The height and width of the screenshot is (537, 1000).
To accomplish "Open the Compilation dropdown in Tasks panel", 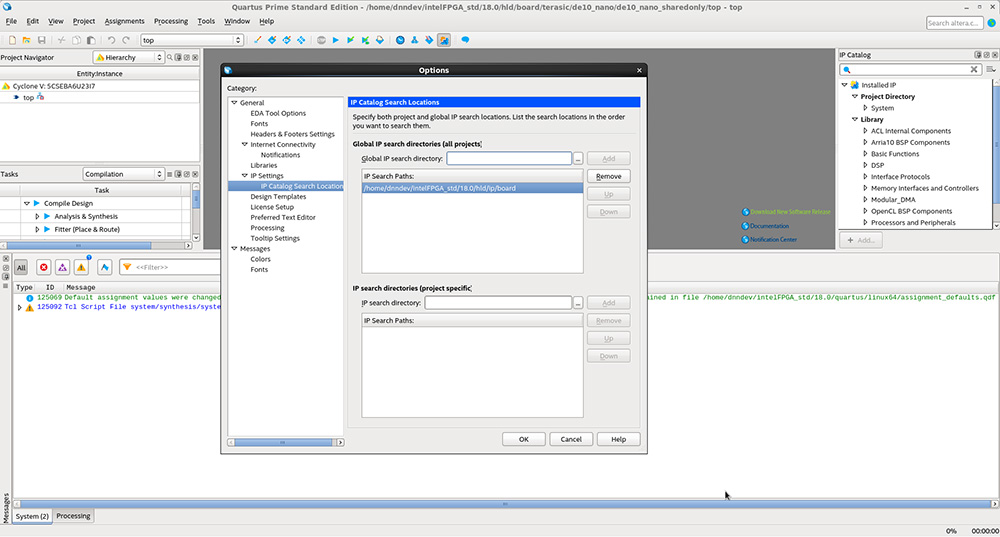I will (124, 174).
